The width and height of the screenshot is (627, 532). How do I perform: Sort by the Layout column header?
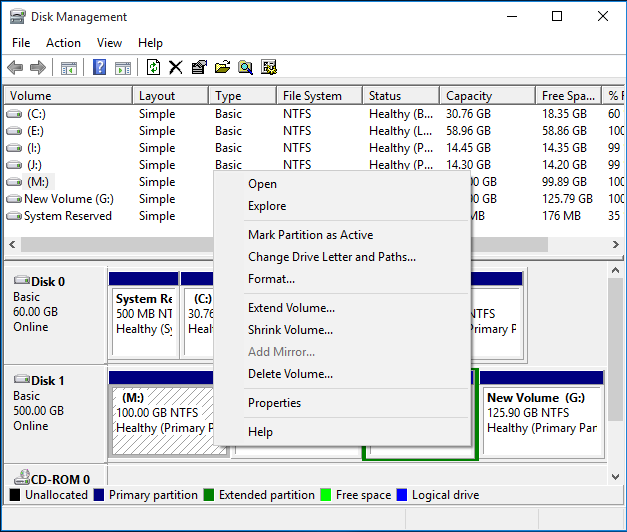click(170, 96)
